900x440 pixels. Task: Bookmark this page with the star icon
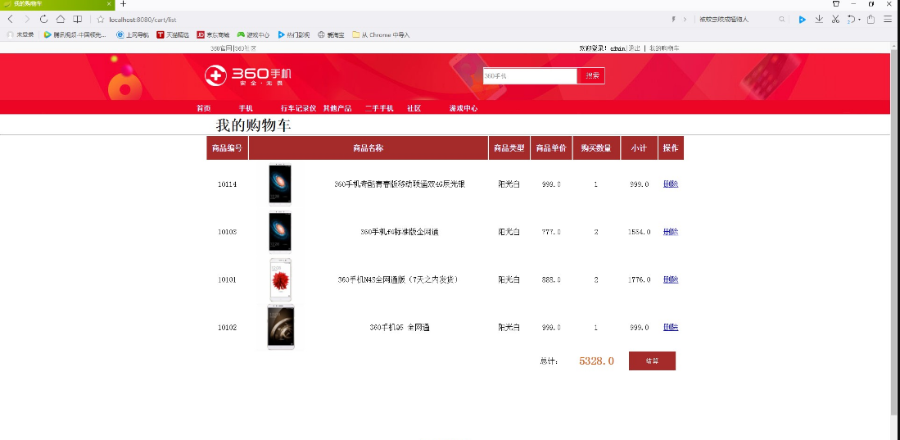coord(100,19)
